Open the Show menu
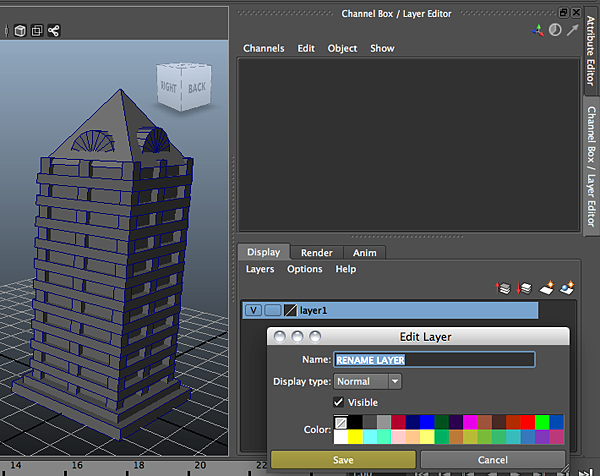This screenshot has height=476, width=600. 382,49
